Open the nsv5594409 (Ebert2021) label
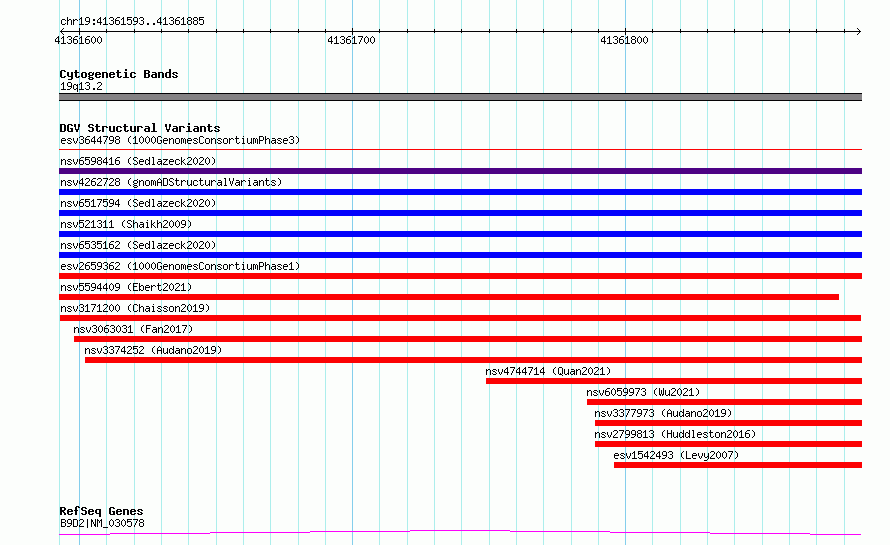 [126, 287]
